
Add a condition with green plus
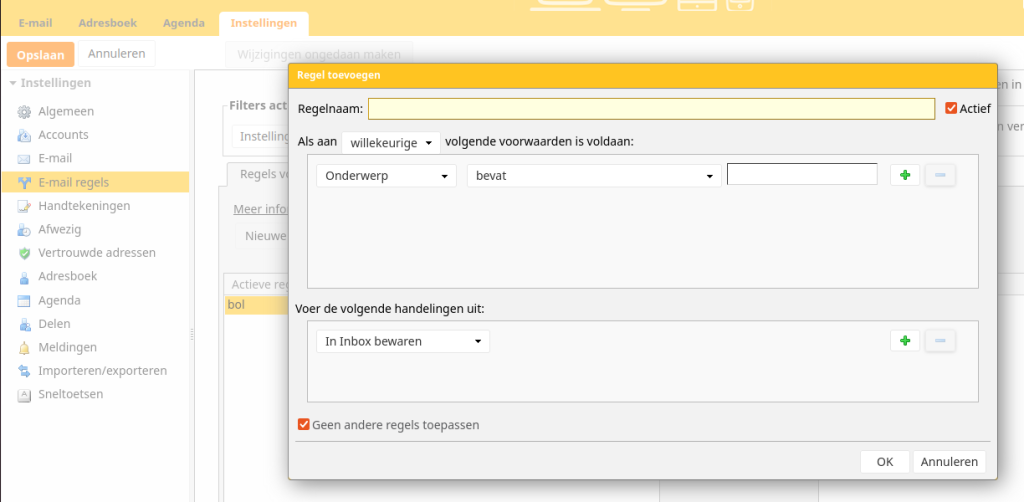[905, 175]
